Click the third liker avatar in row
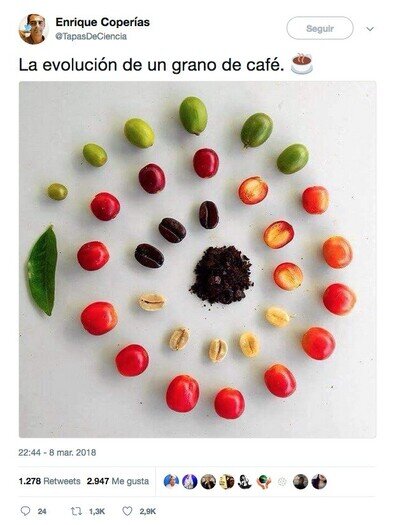This screenshot has width=400, height=525. pos(208,481)
